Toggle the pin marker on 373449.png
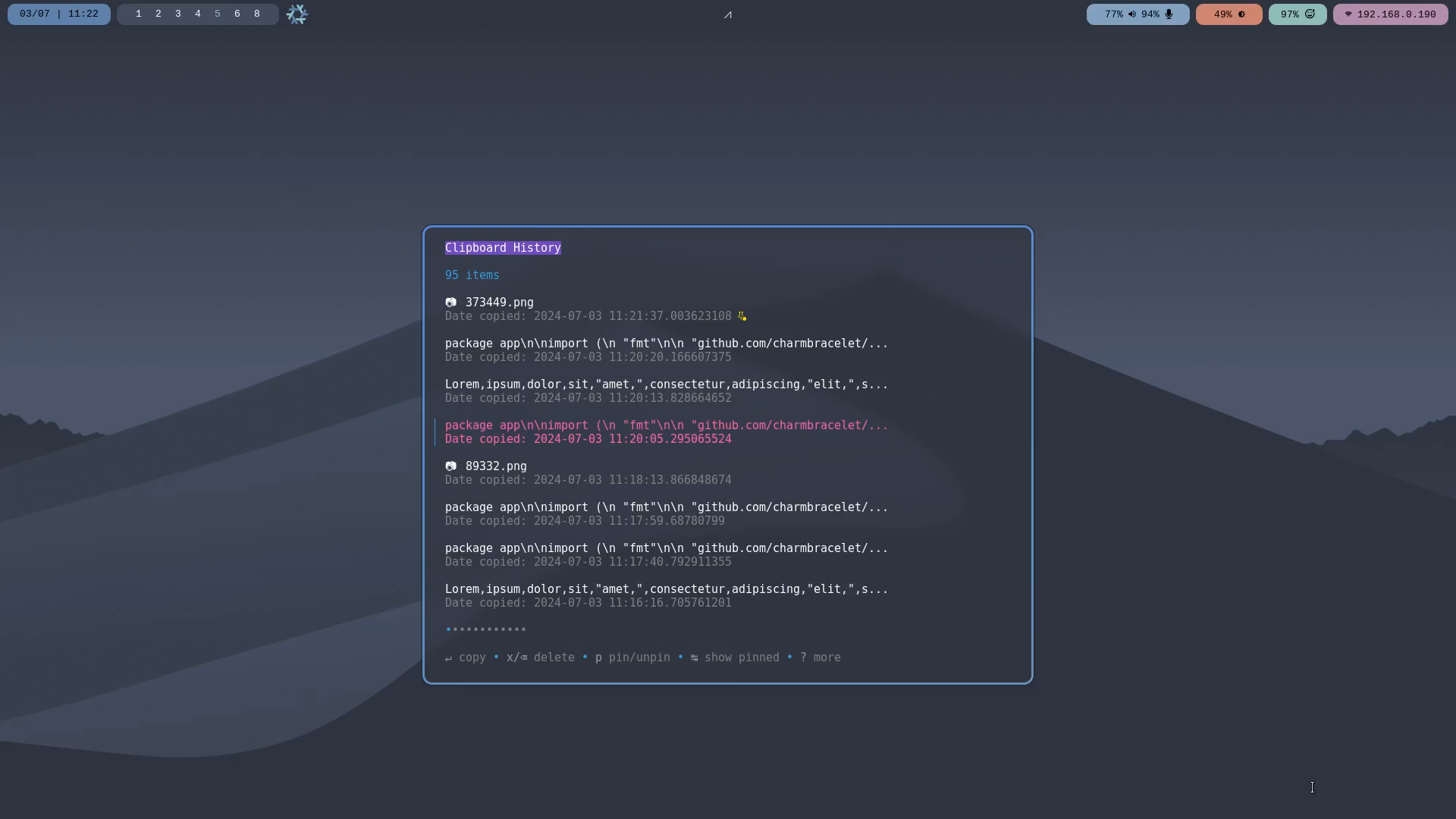This screenshot has width=1456, height=819. point(742,316)
